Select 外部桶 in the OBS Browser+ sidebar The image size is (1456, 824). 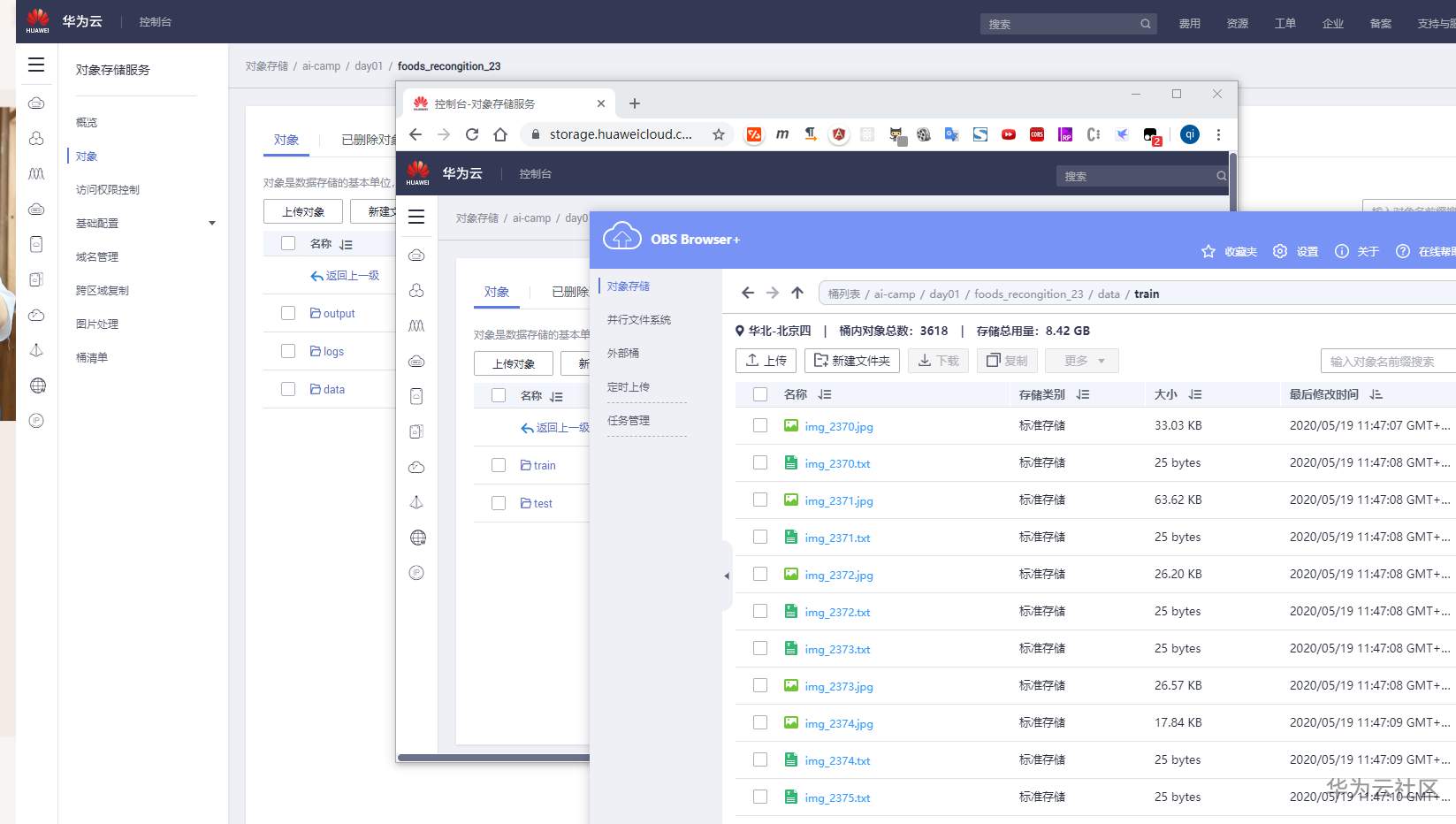(623, 354)
